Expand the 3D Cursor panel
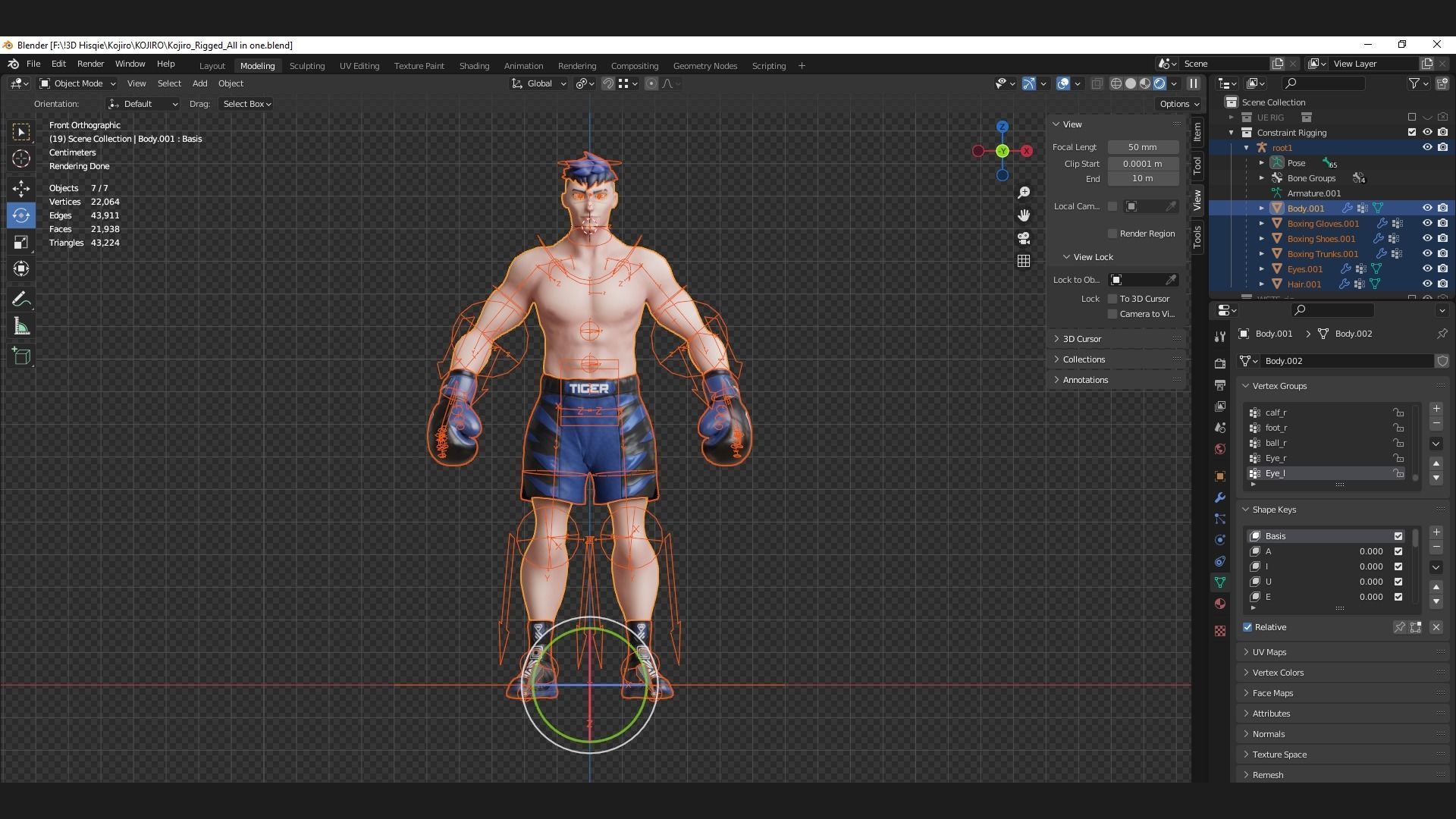Image resolution: width=1456 pixels, height=819 pixels. (x=1081, y=339)
